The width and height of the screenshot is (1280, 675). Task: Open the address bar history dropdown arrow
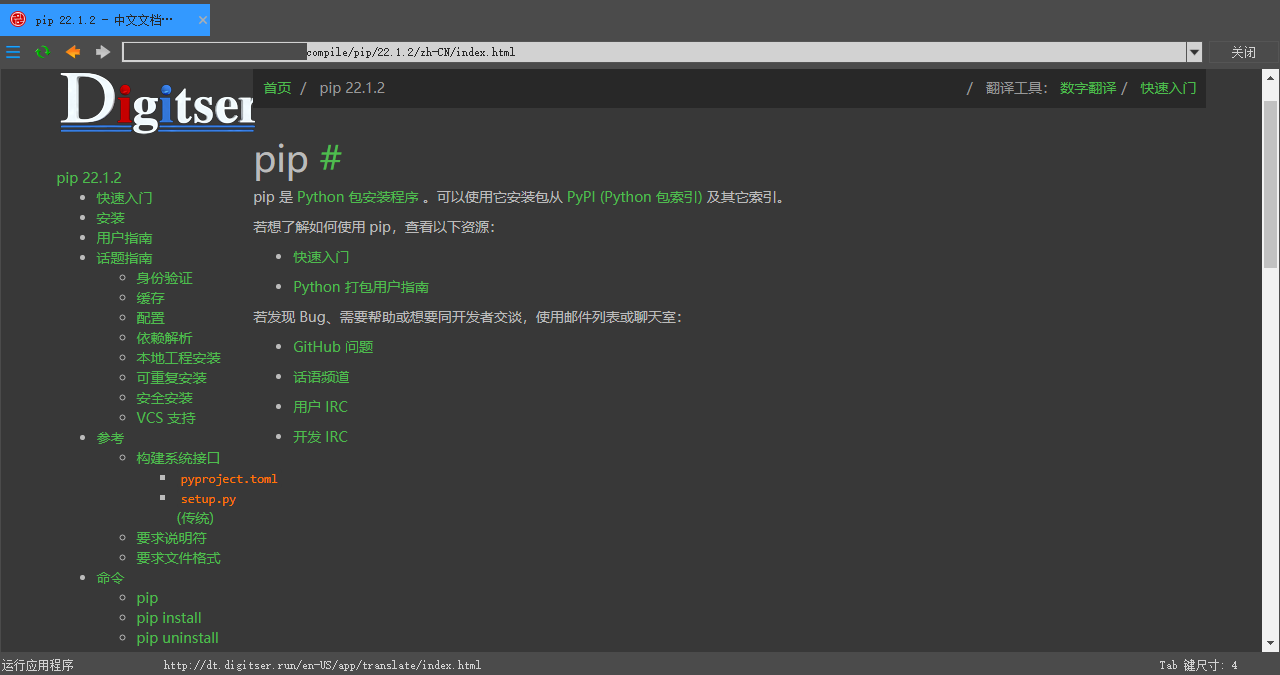point(1193,51)
